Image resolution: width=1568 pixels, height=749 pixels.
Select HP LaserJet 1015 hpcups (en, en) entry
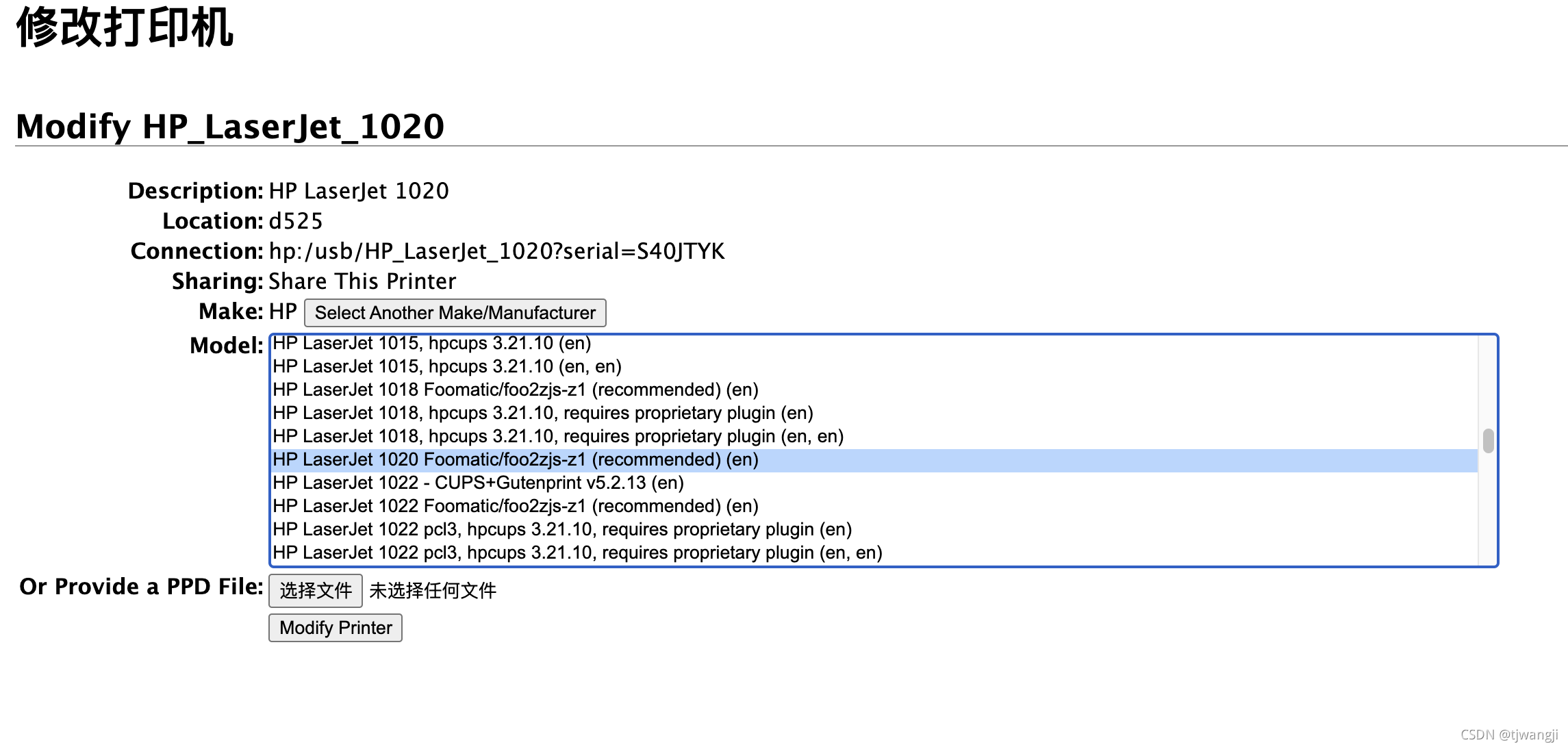[x=446, y=367]
